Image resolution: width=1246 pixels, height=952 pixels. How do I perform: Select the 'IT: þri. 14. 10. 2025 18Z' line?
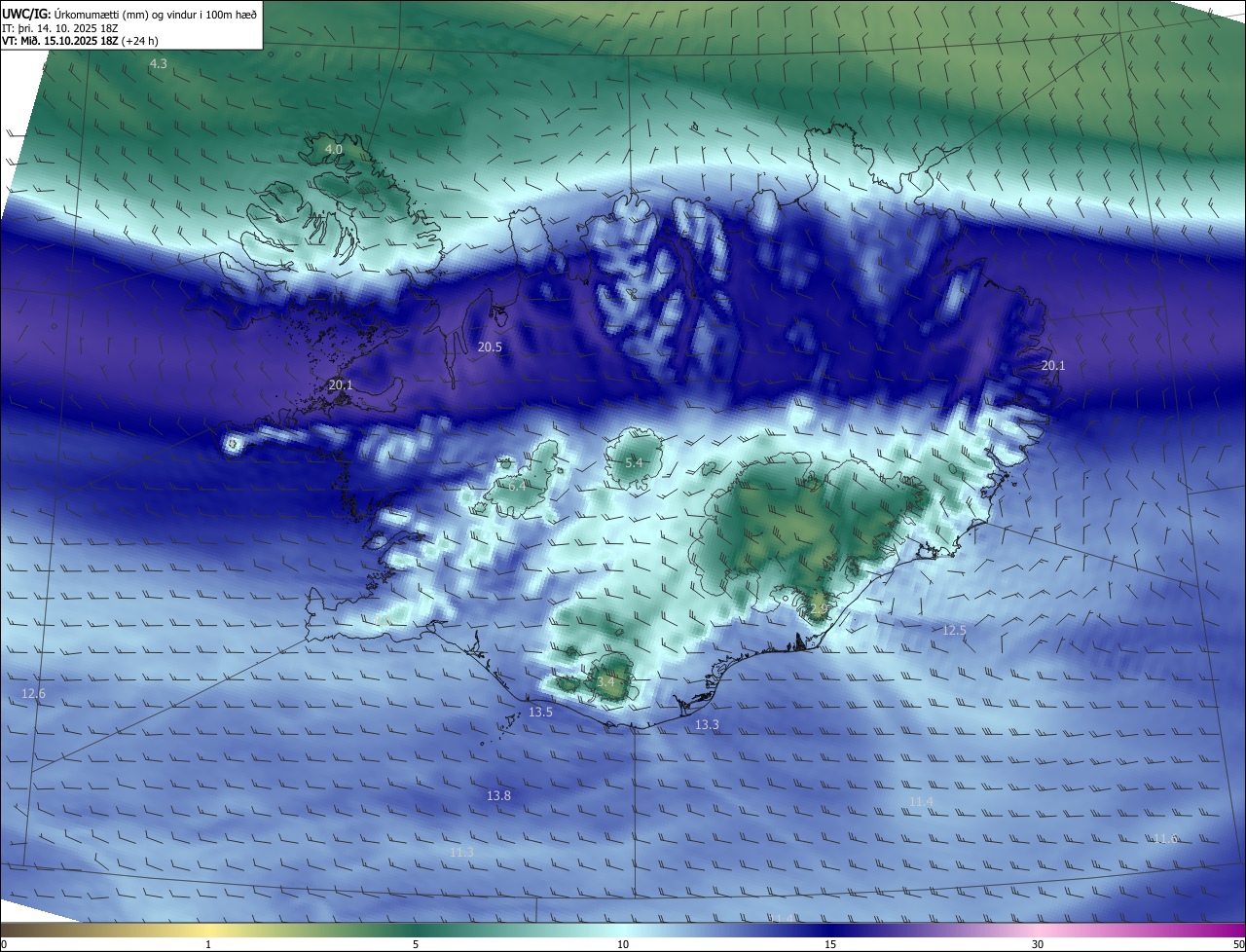click(60, 28)
